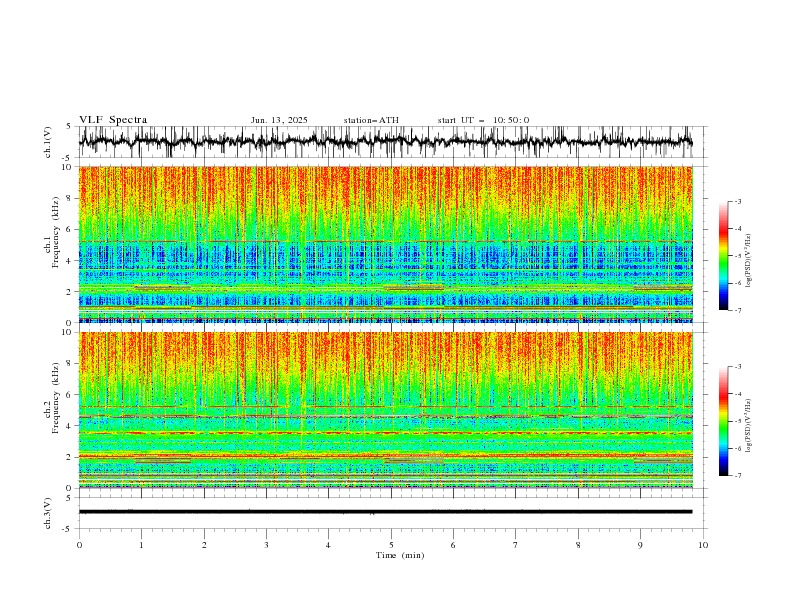
Task: Click the "-3" tick on ch.2 color bar
Action: [738, 367]
